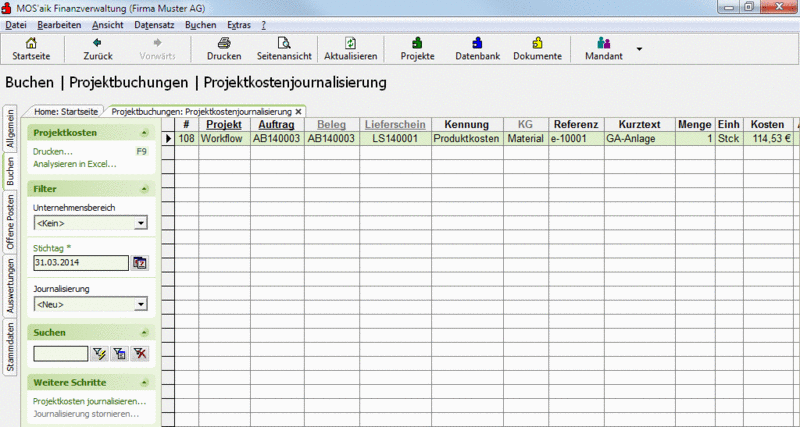This screenshot has height=427, width=800.
Task: Collapse the Projektkosten panel
Action: pos(144,133)
